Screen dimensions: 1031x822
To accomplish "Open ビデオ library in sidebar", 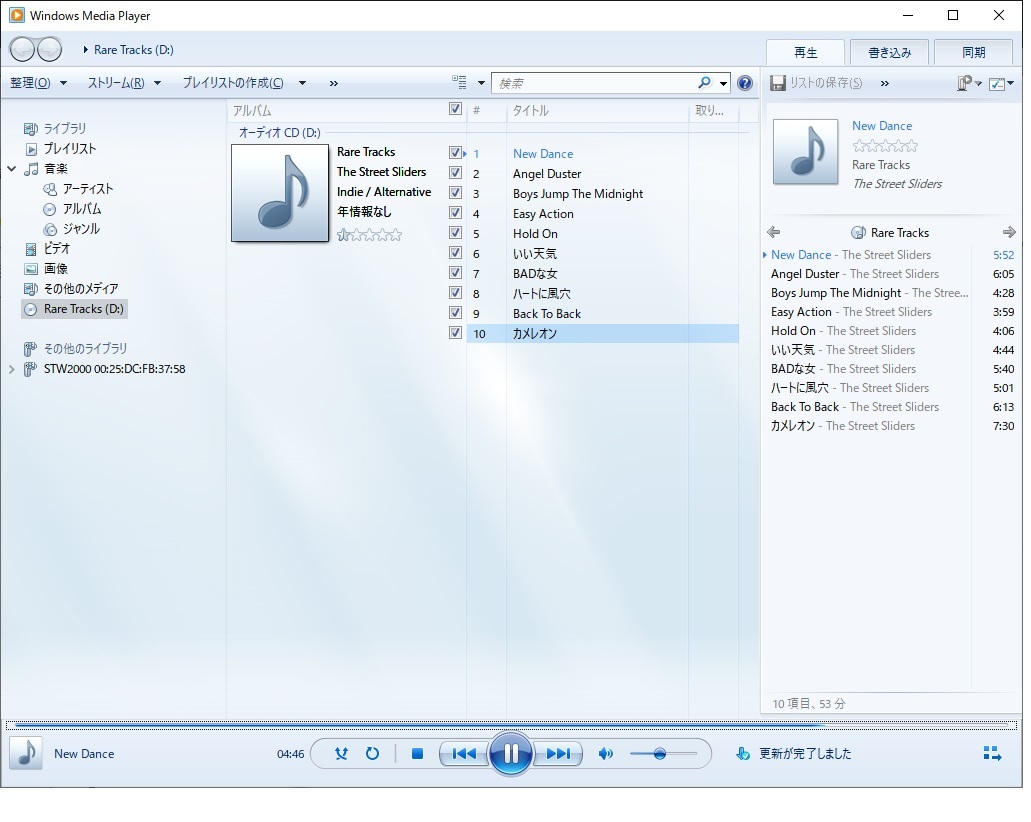I will pos(57,249).
